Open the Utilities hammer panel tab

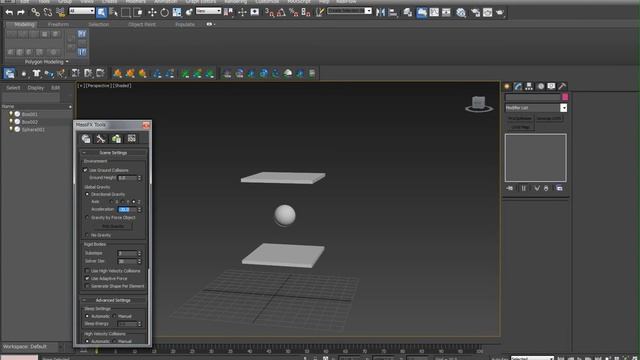[x=562, y=86]
